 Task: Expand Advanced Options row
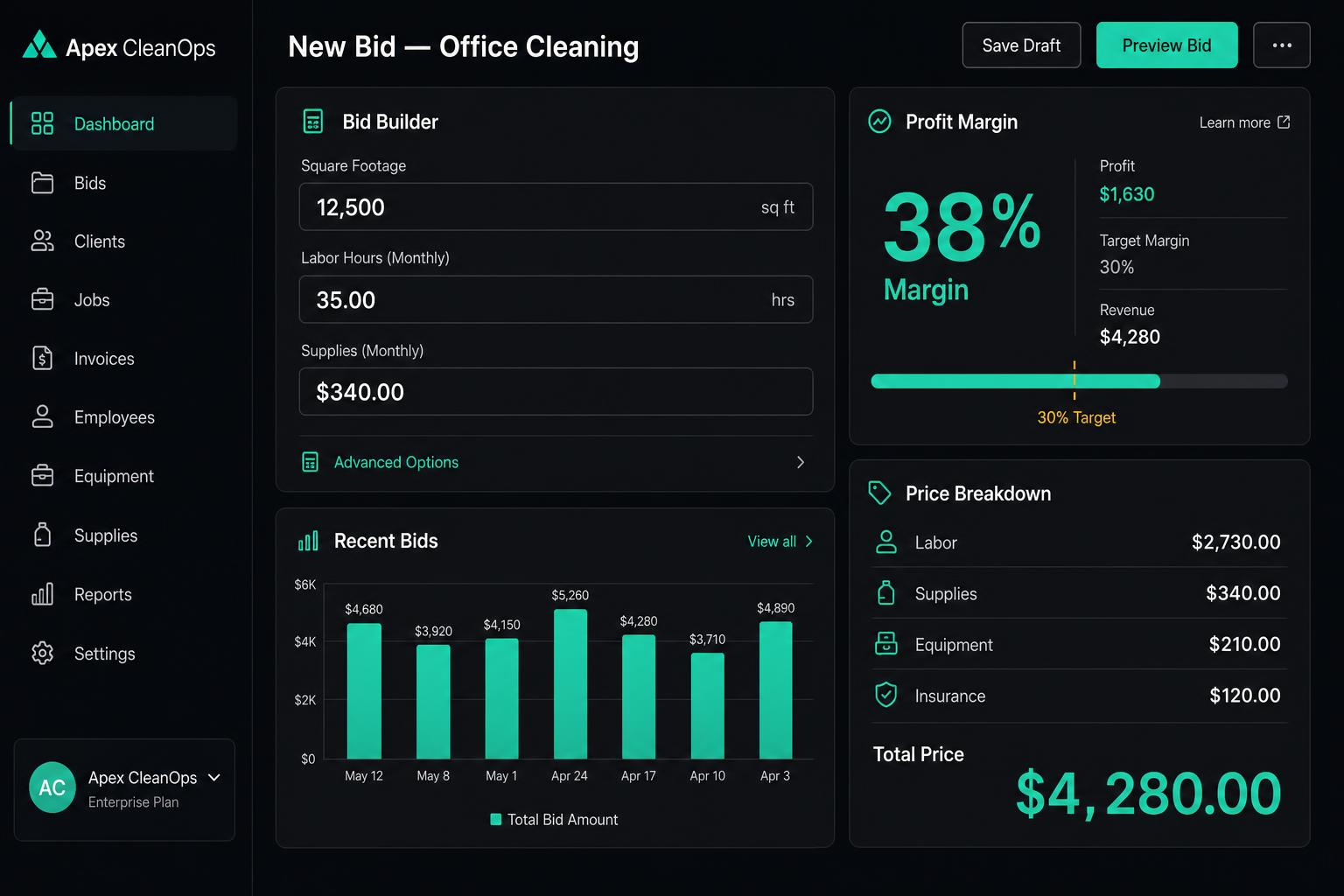(556, 462)
